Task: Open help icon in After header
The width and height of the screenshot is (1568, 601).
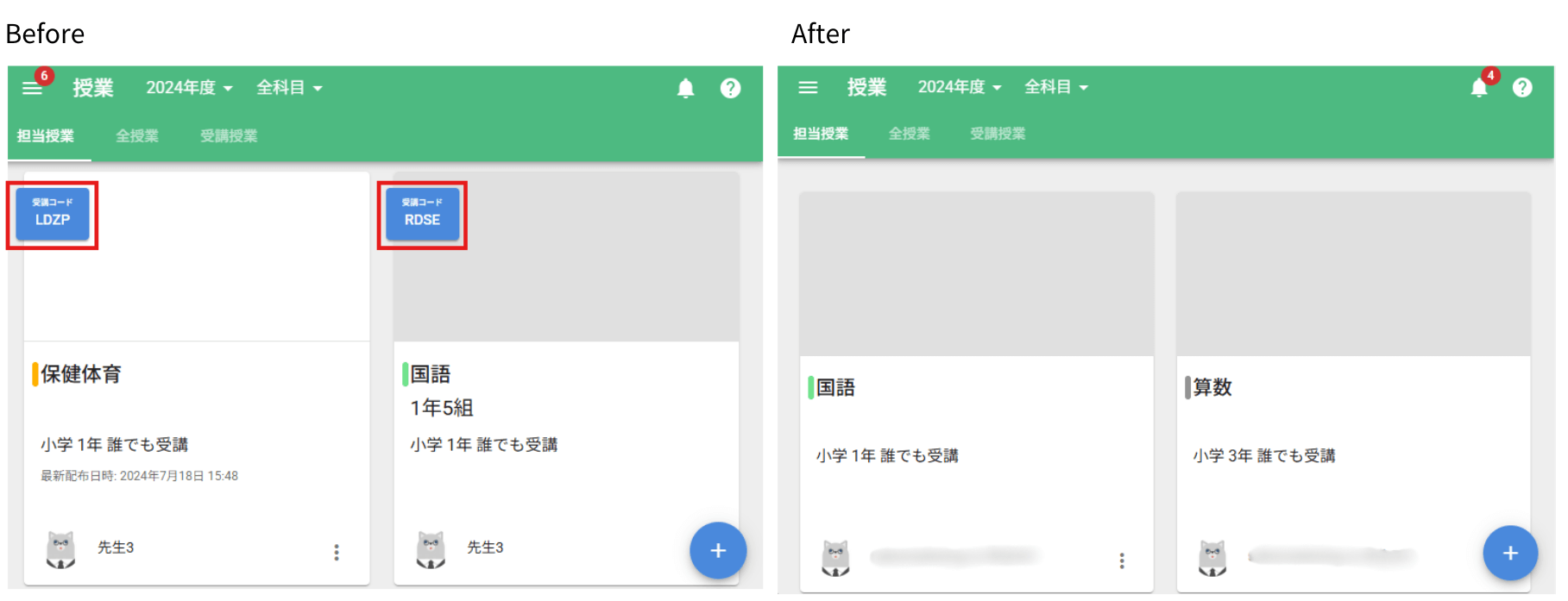Action: (1522, 87)
